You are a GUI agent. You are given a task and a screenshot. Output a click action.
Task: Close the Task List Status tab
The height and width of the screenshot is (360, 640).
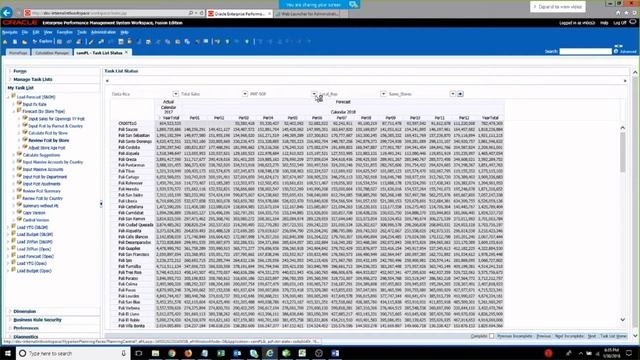click(x=126, y=52)
